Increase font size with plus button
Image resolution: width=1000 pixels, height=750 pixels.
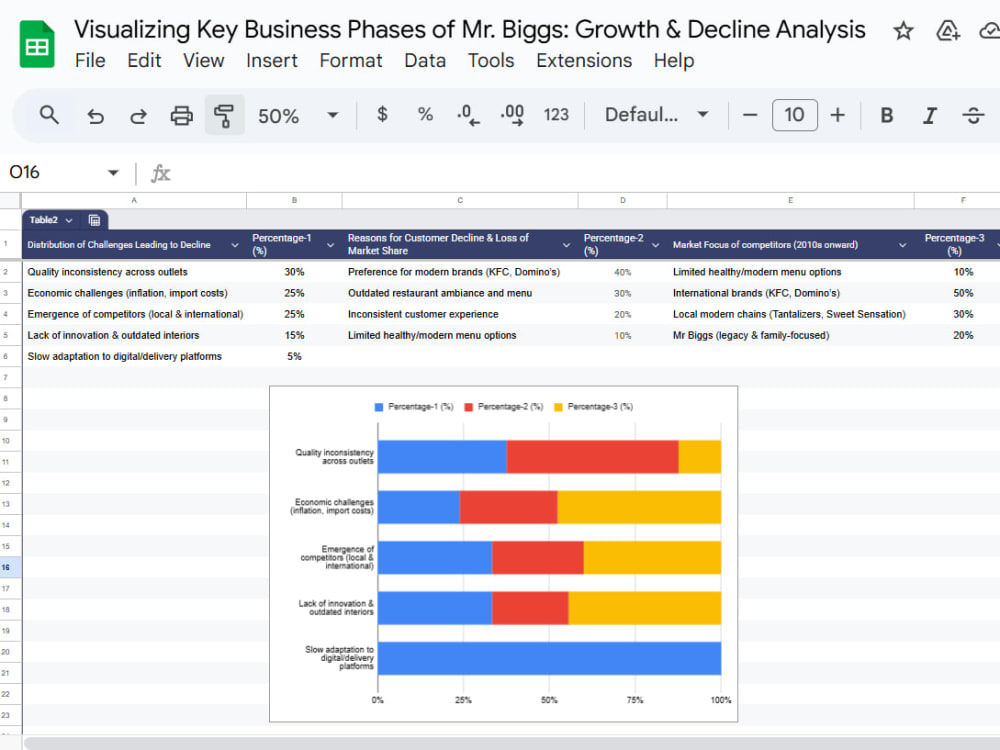point(837,115)
